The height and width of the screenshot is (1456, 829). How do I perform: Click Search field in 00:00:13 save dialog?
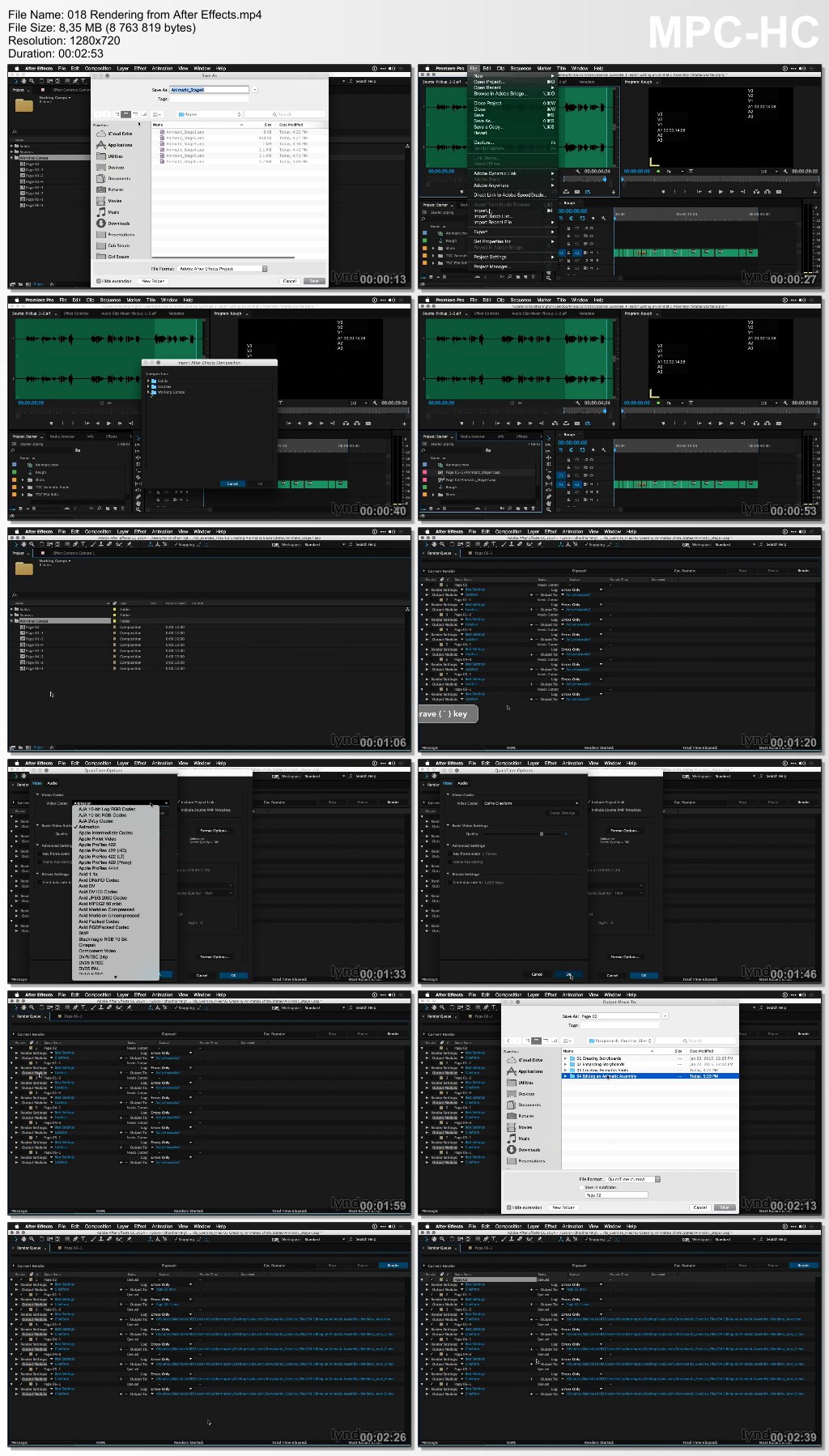[286, 114]
